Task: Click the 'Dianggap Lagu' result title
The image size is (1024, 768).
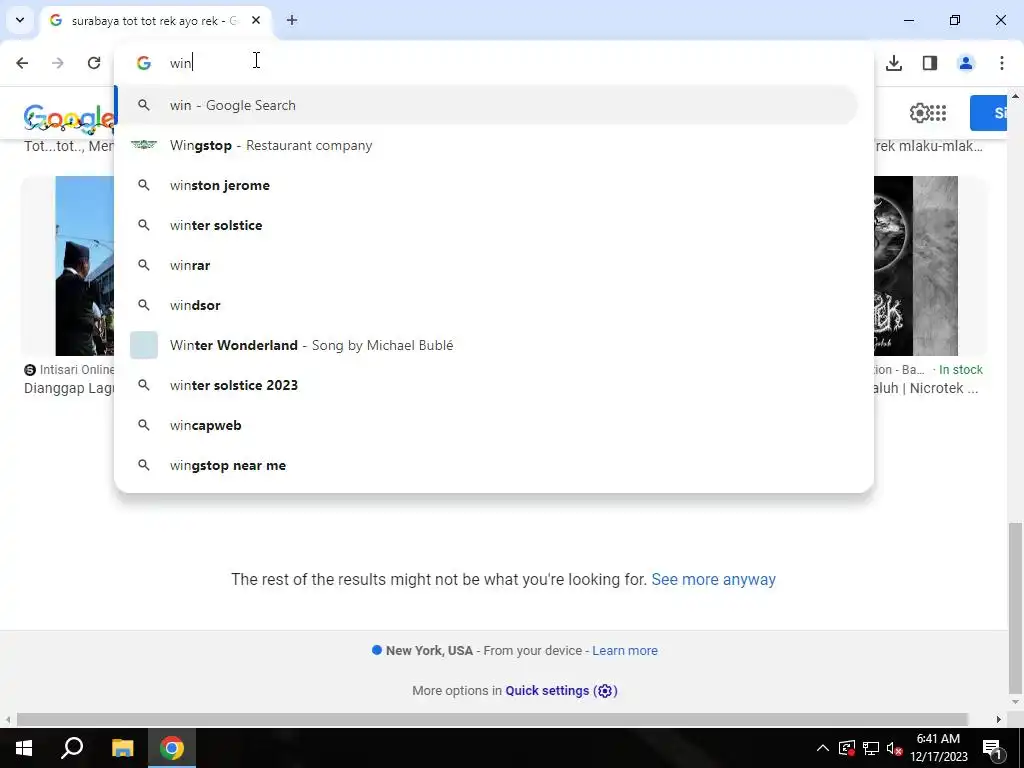Action: tap(69, 388)
